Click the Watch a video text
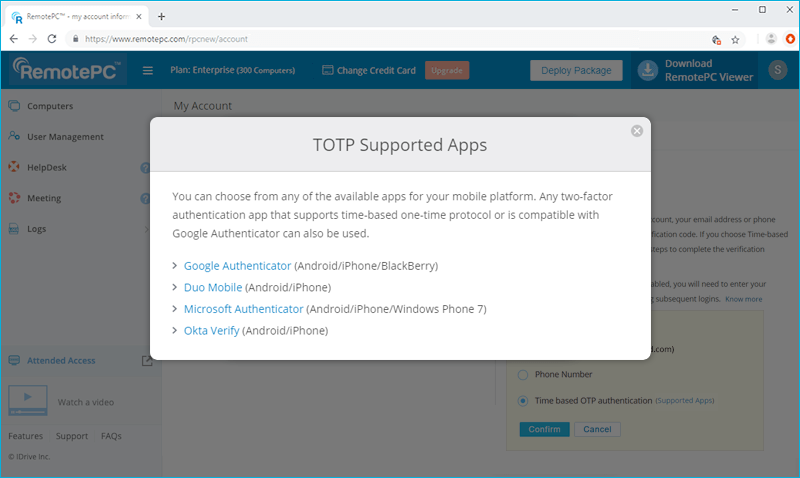Viewport: 800px width, 478px height. pos(86,402)
